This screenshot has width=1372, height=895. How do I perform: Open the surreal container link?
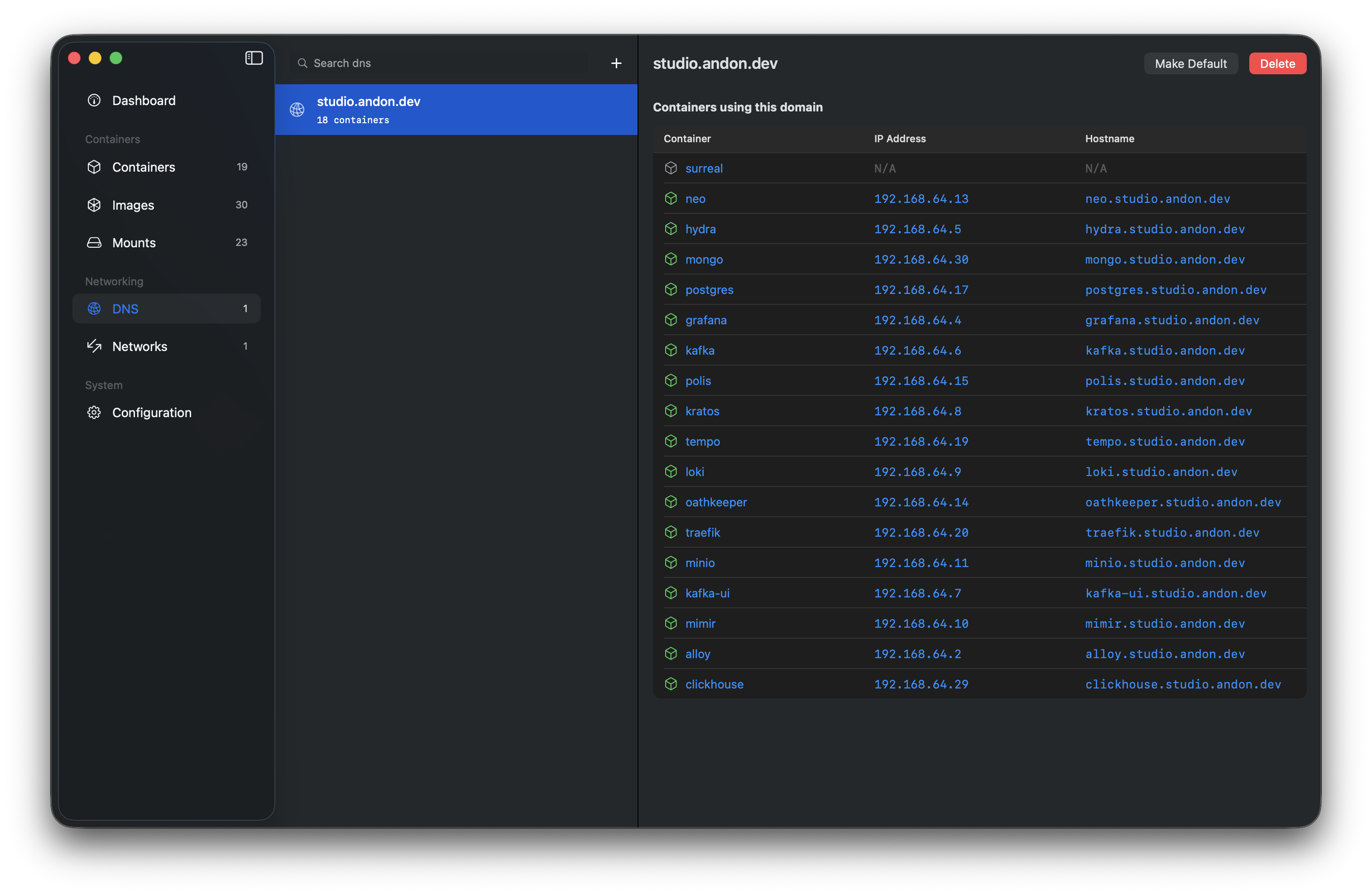[704, 168]
